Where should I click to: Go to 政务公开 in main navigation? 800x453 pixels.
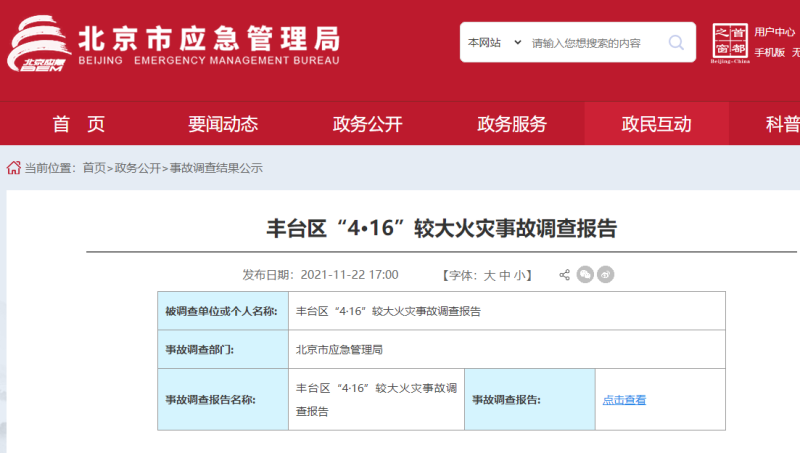367,124
